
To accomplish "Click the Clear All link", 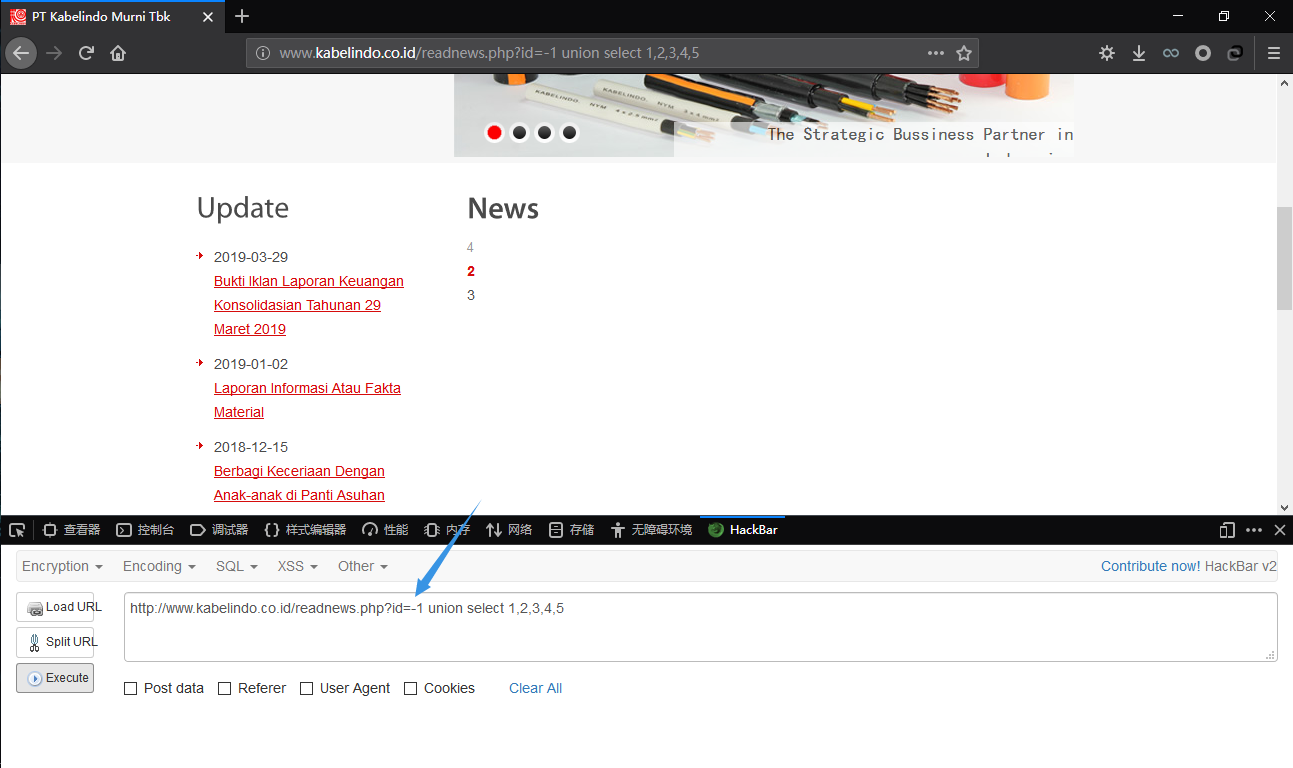I will click(x=535, y=688).
